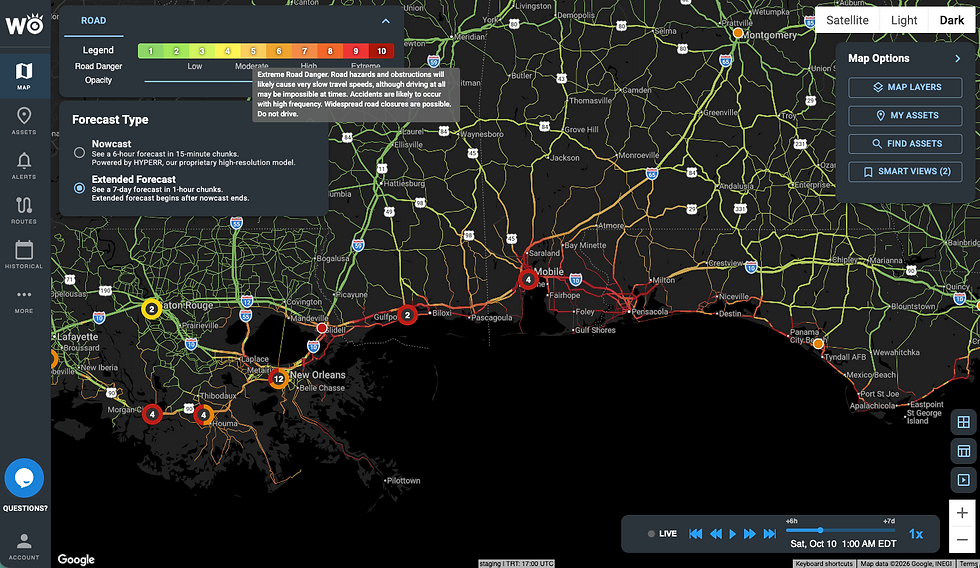The image size is (980, 568).
Task: Select the ROAD tab
Action: 93,21
